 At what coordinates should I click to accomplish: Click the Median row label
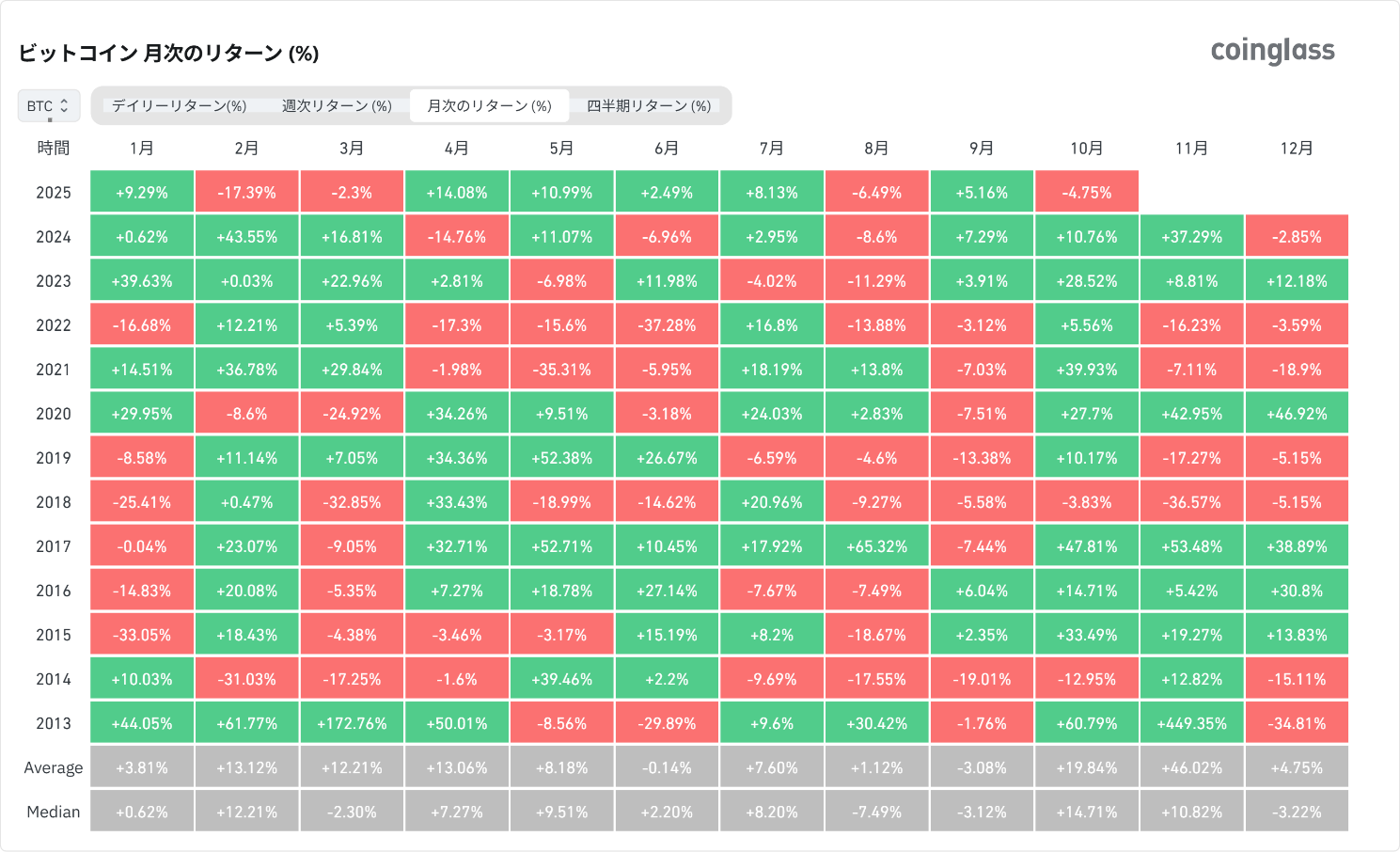pyautogui.click(x=54, y=813)
